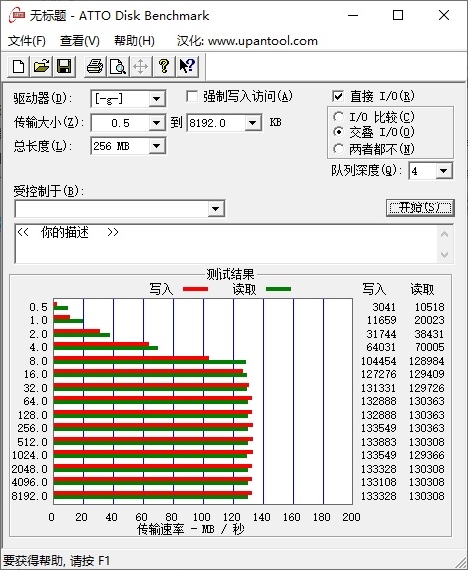Click the KB unit label

(x=275, y=123)
